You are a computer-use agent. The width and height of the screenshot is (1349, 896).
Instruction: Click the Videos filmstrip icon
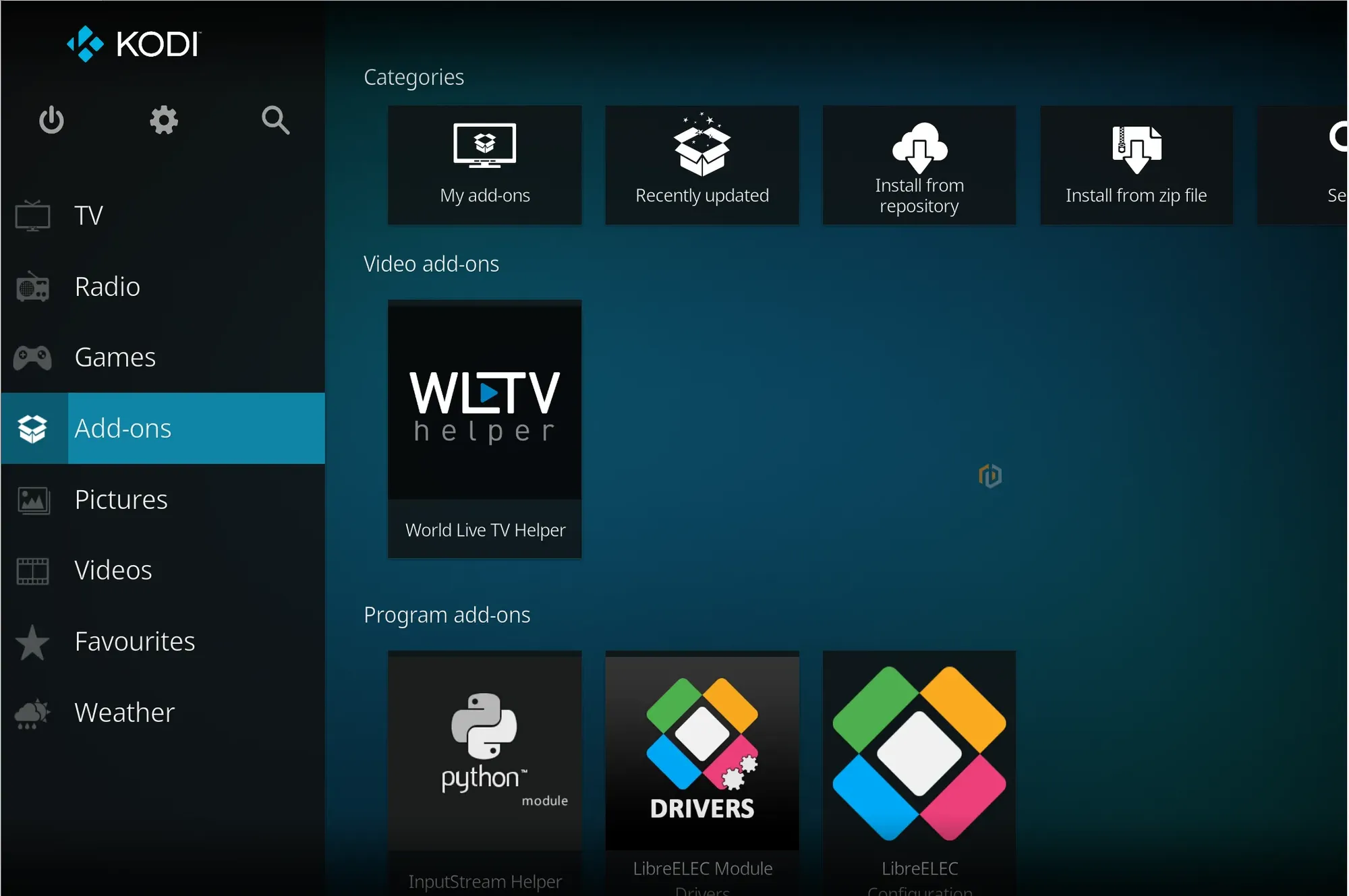tap(33, 571)
